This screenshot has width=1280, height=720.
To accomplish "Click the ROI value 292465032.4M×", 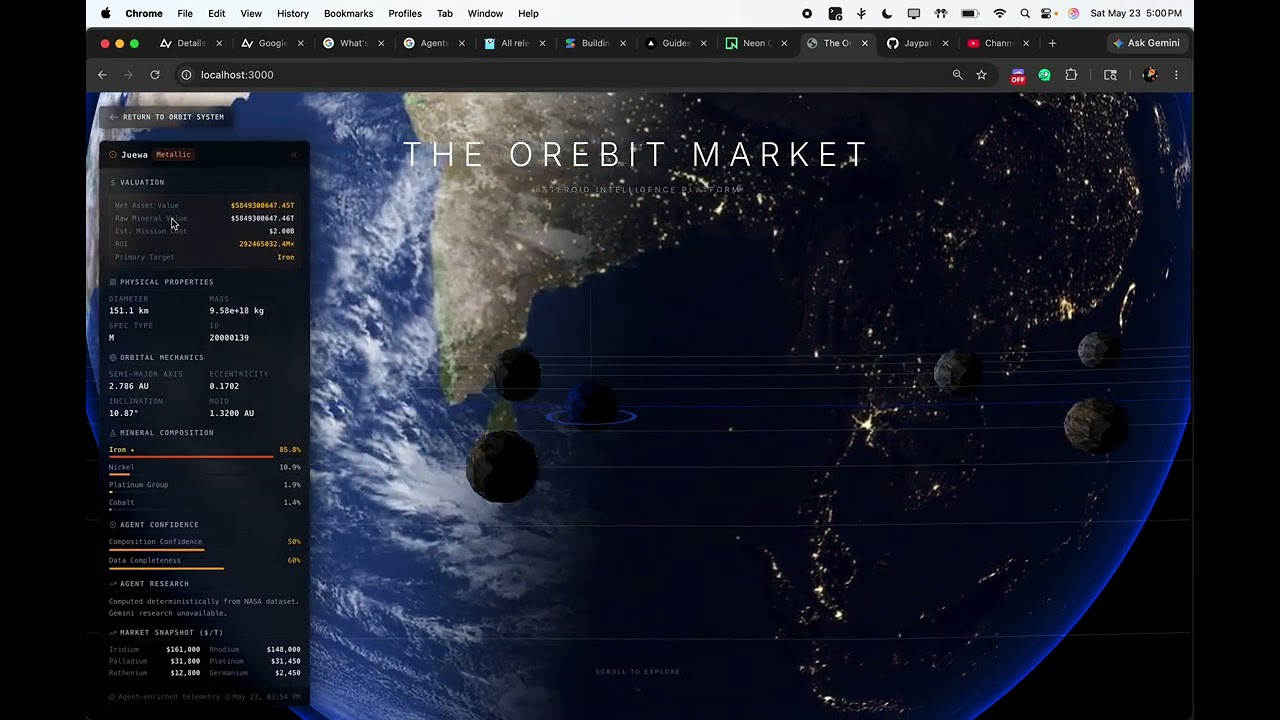I will point(266,244).
